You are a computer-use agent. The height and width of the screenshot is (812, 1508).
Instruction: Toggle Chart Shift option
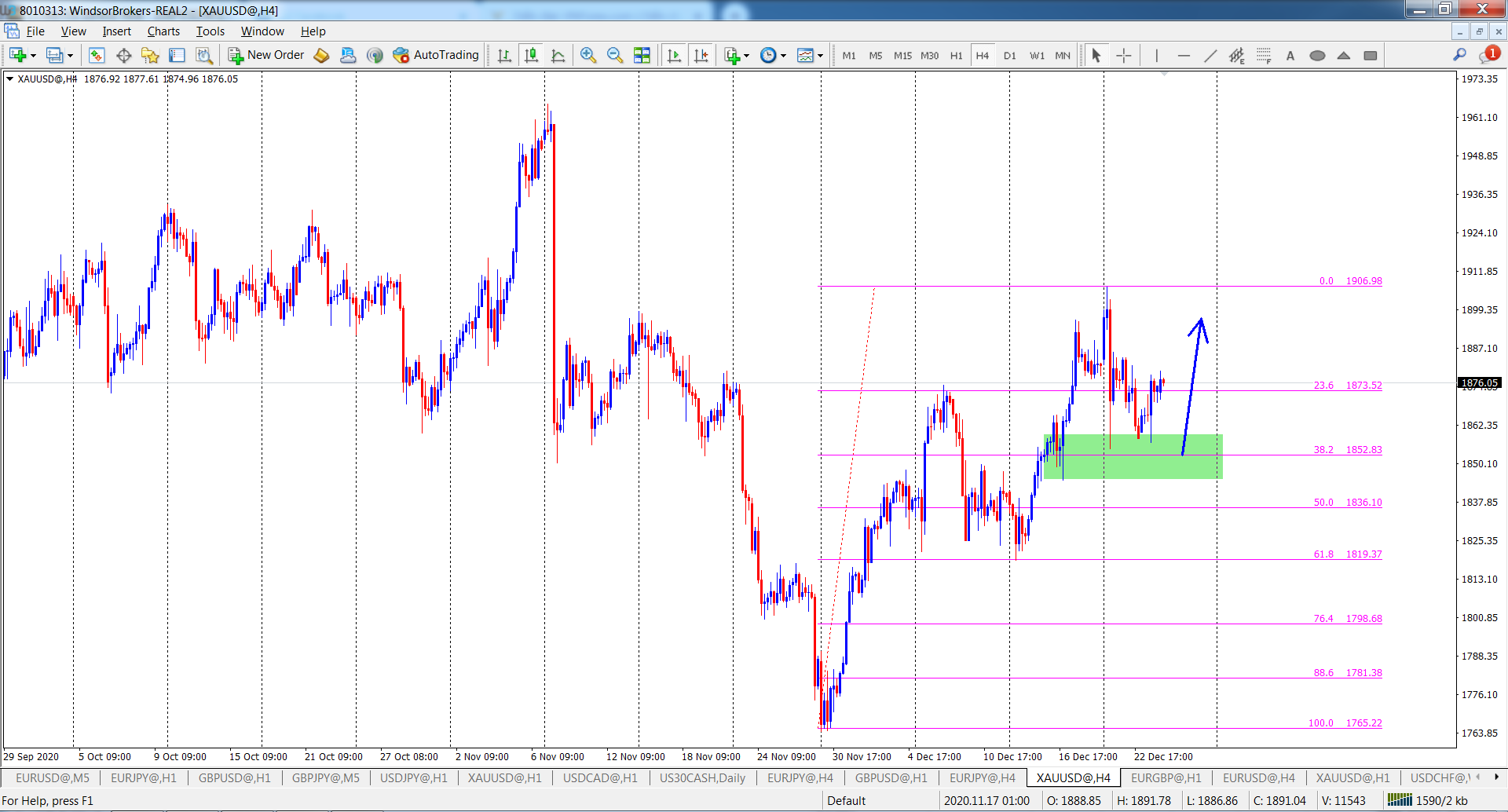tap(701, 55)
